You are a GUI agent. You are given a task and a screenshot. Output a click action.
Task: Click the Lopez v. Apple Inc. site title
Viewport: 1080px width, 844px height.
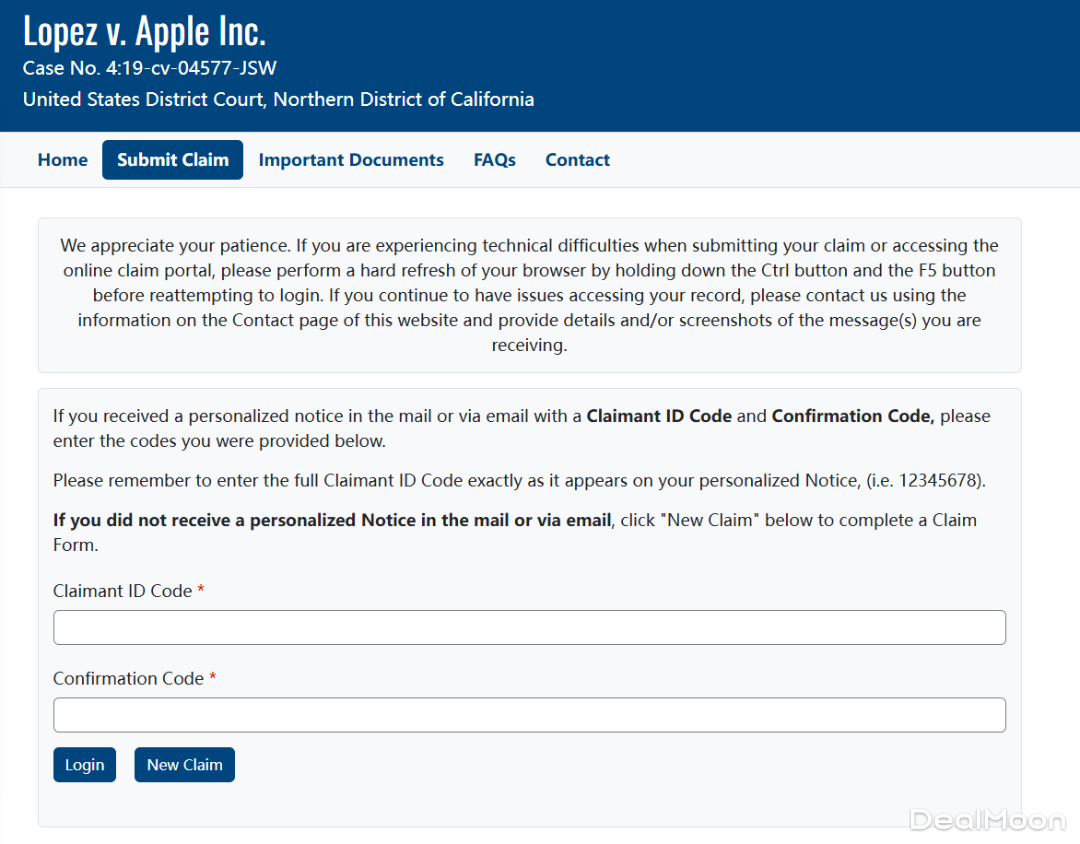pos(144,32)
